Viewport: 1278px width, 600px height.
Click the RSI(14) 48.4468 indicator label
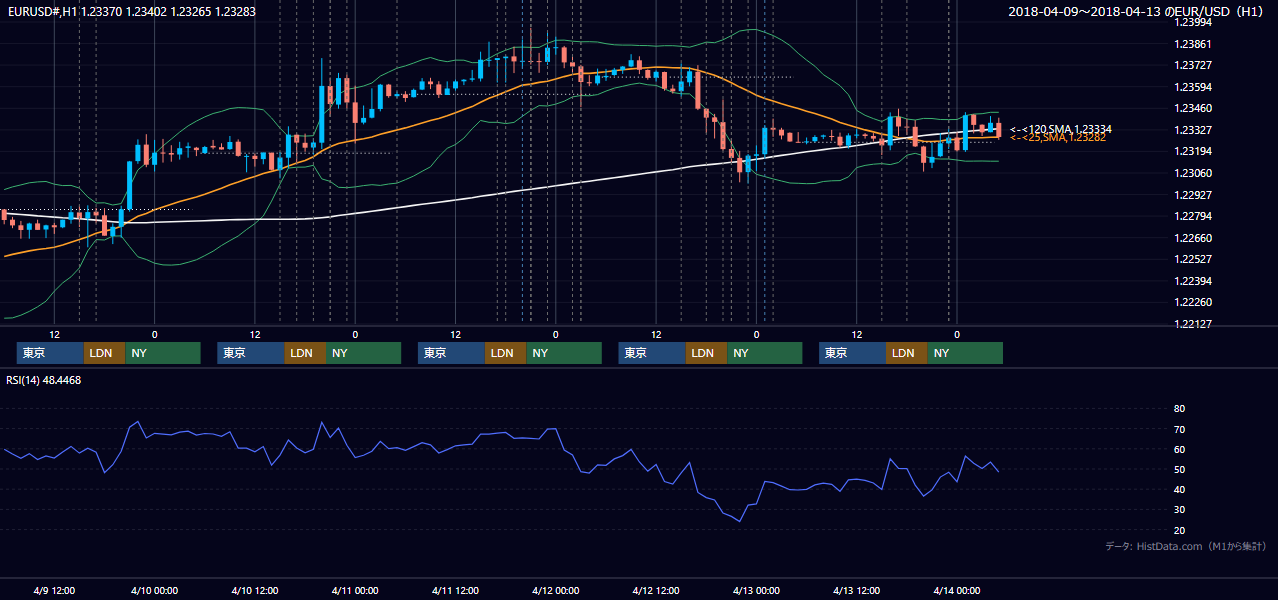pyautogui.click(x=44, y=380)
